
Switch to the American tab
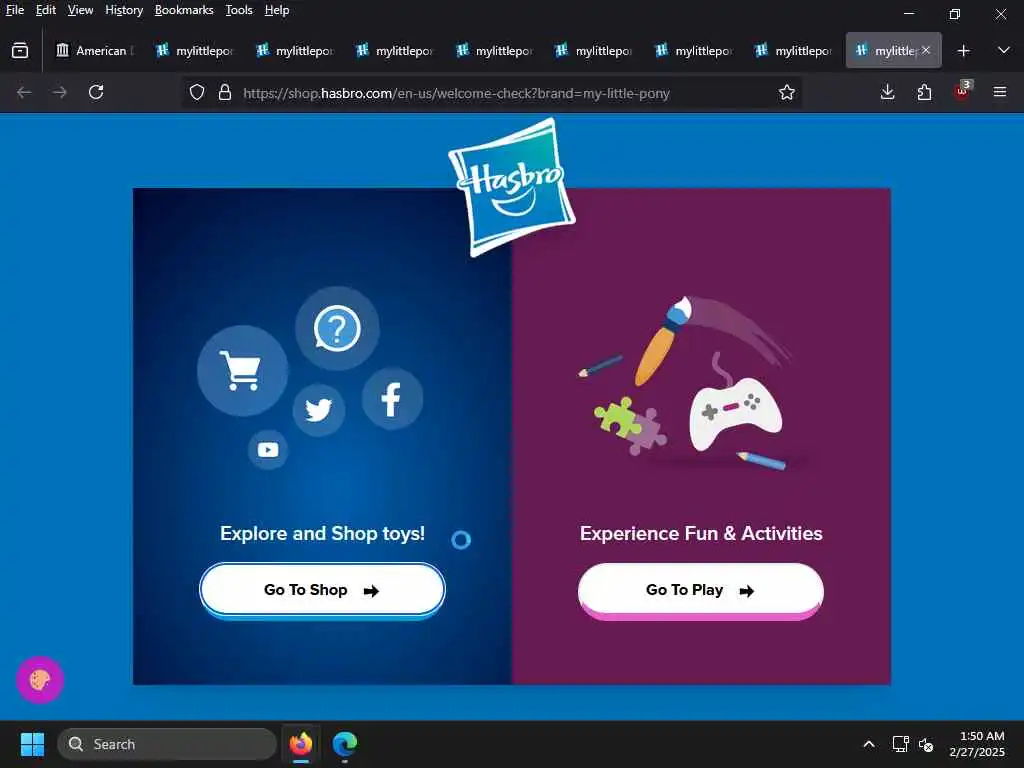tap(95, 50)
